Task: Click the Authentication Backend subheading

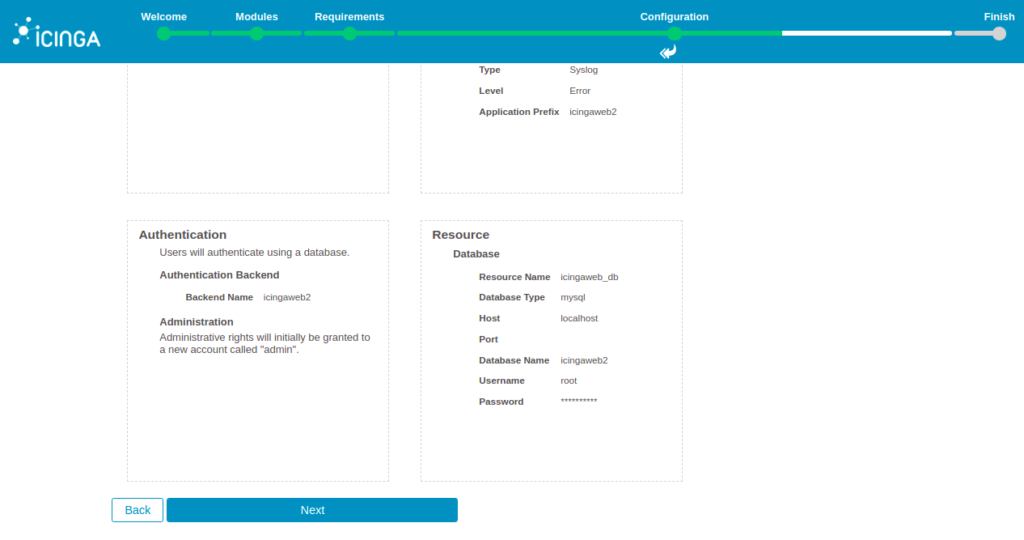Action: point(219,275)
